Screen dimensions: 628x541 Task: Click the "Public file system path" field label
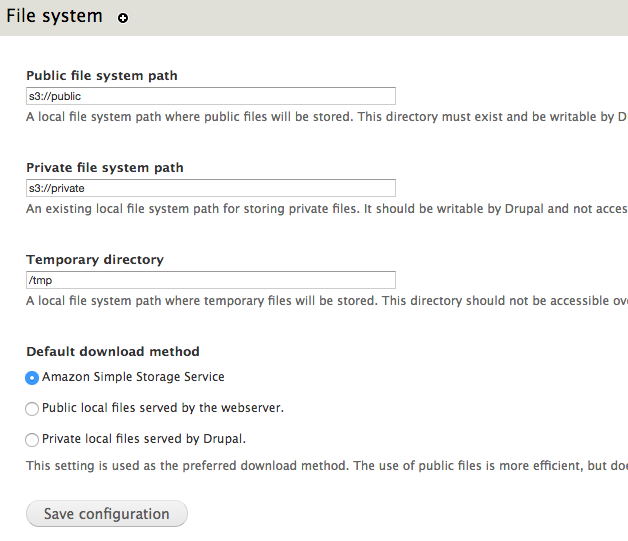pos(102,76)
